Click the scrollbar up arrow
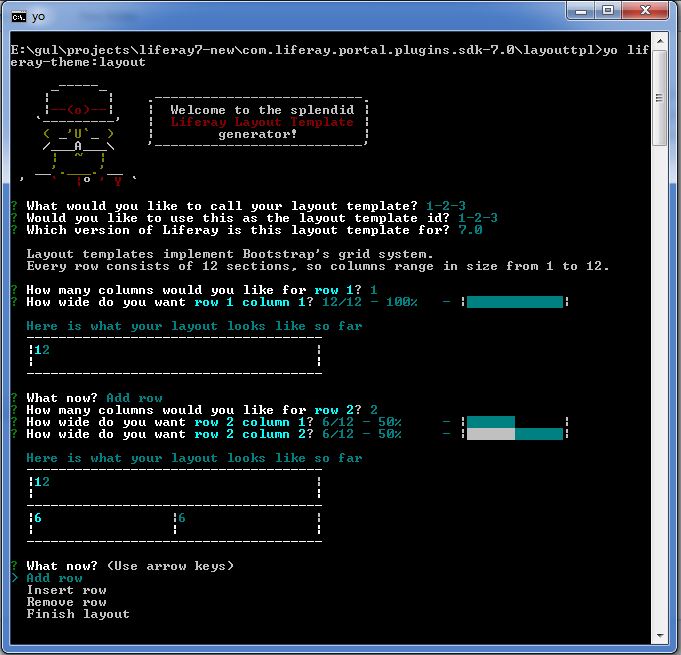 [660, 41]
